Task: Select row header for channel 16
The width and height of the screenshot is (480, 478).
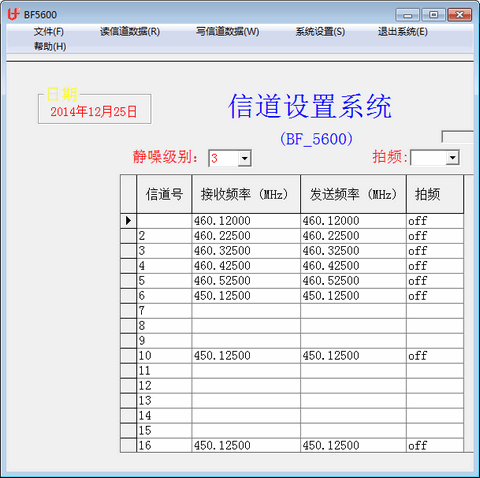Action: point(128,445)
